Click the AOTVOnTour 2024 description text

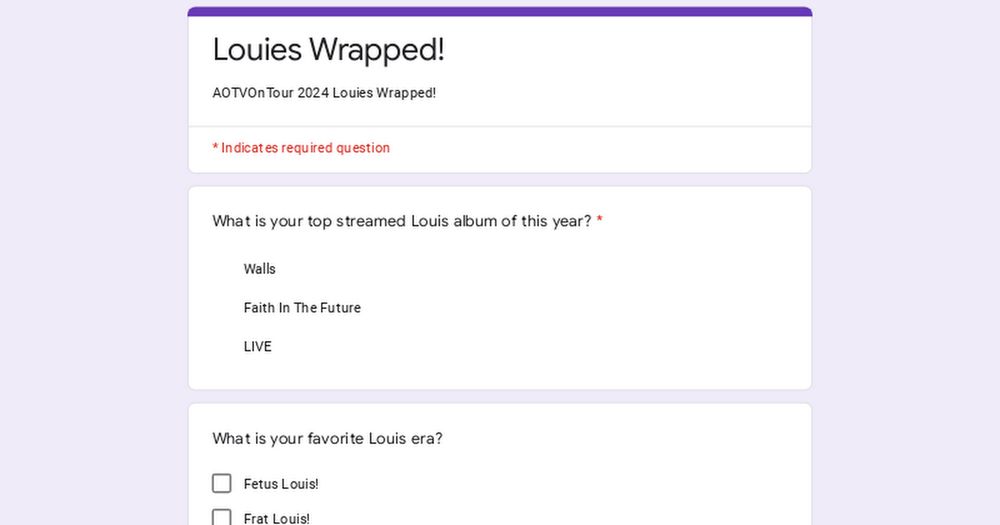tap(324, 93)
